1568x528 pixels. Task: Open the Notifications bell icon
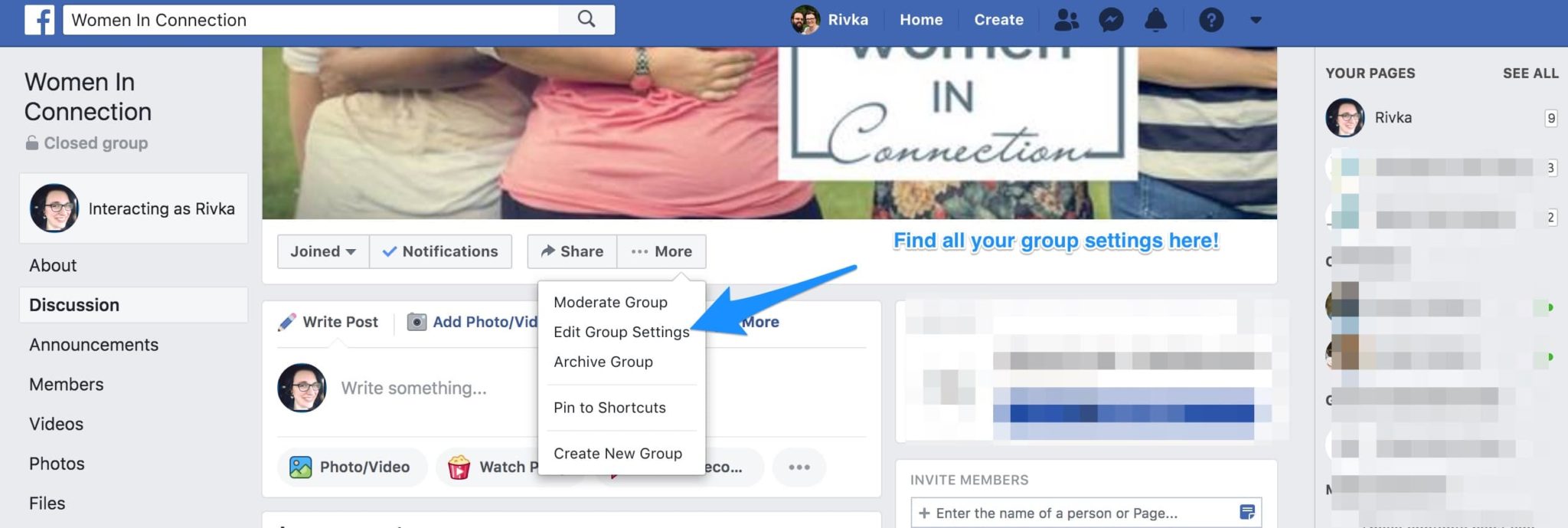pyautogui.click(x=1155, y=20)
